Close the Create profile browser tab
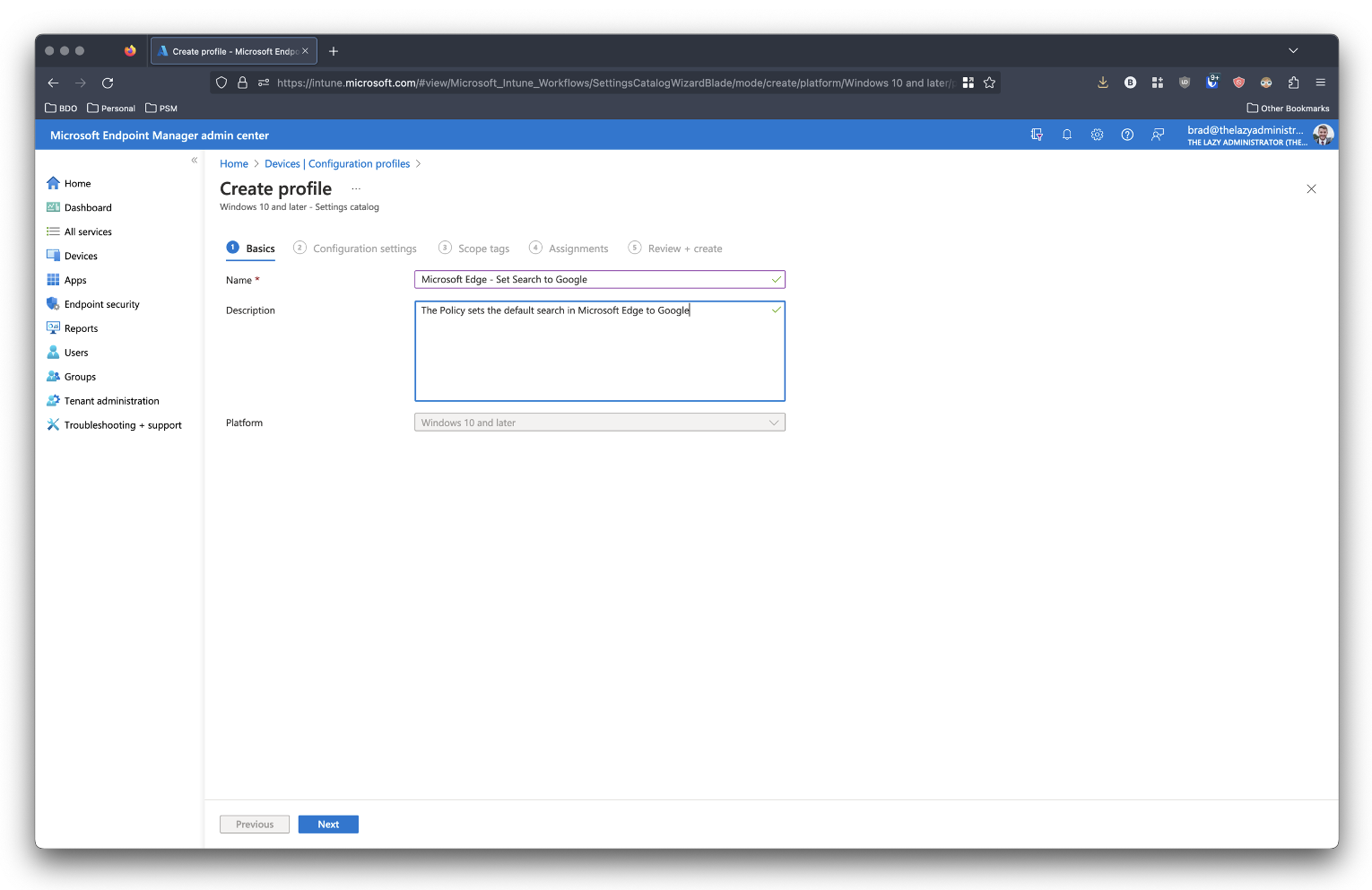 305,51
